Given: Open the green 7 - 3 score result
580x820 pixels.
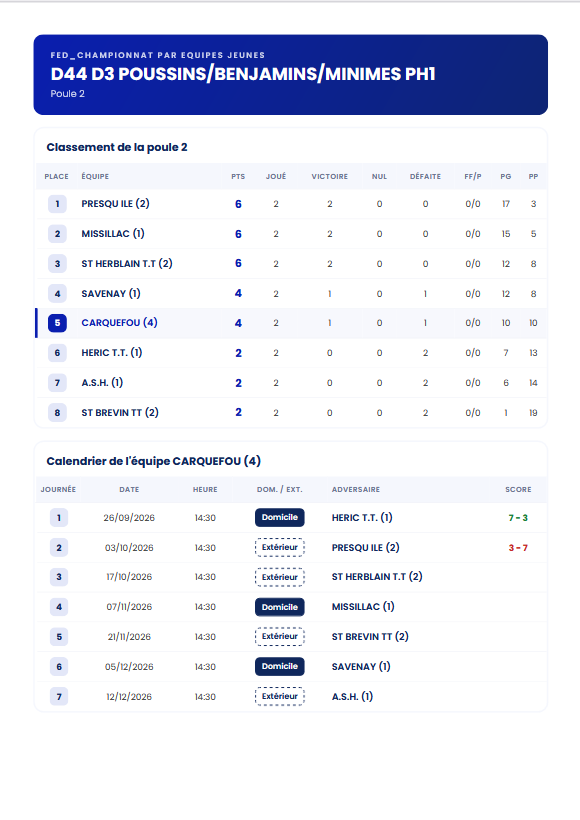Looking at the screenshot, I should pos(518,518).
